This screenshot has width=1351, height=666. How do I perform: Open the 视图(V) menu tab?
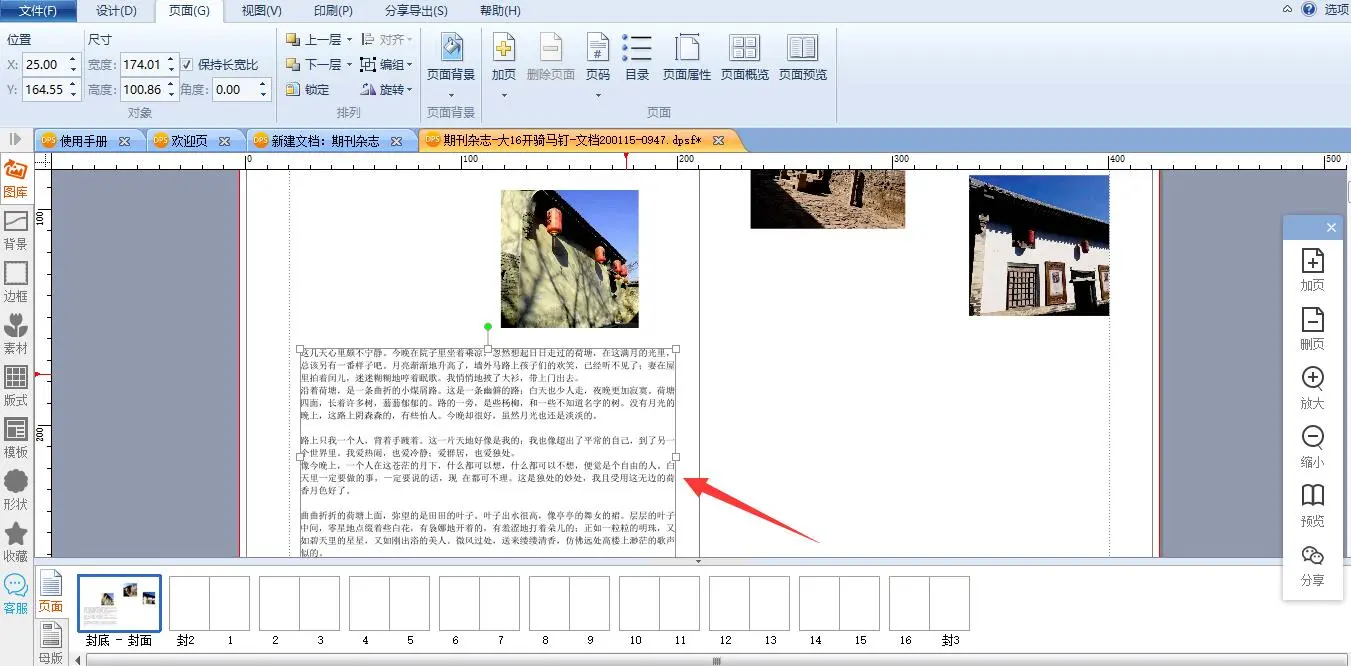(262, 11)
